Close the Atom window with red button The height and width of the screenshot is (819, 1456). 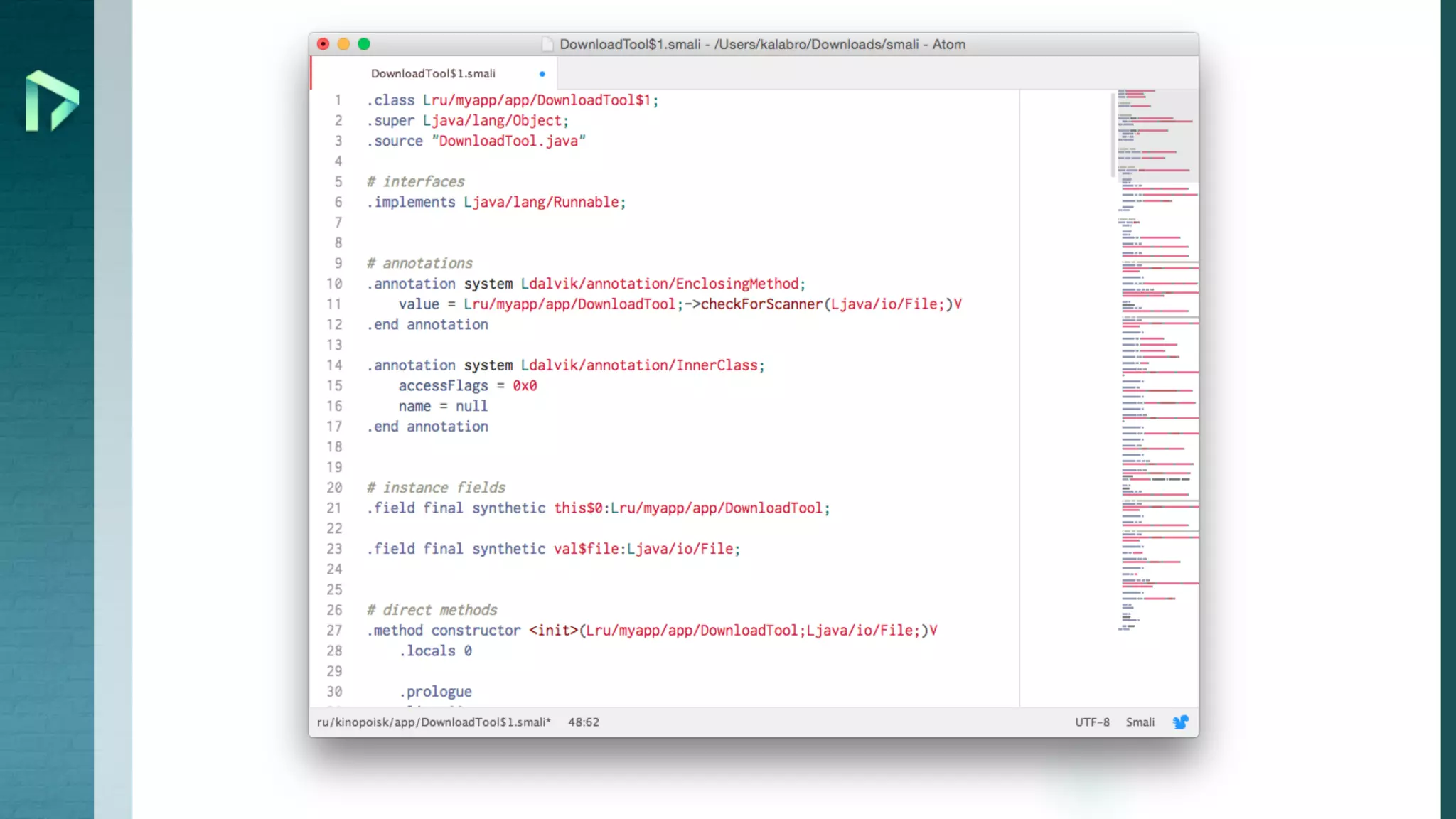tap(323, 44)
